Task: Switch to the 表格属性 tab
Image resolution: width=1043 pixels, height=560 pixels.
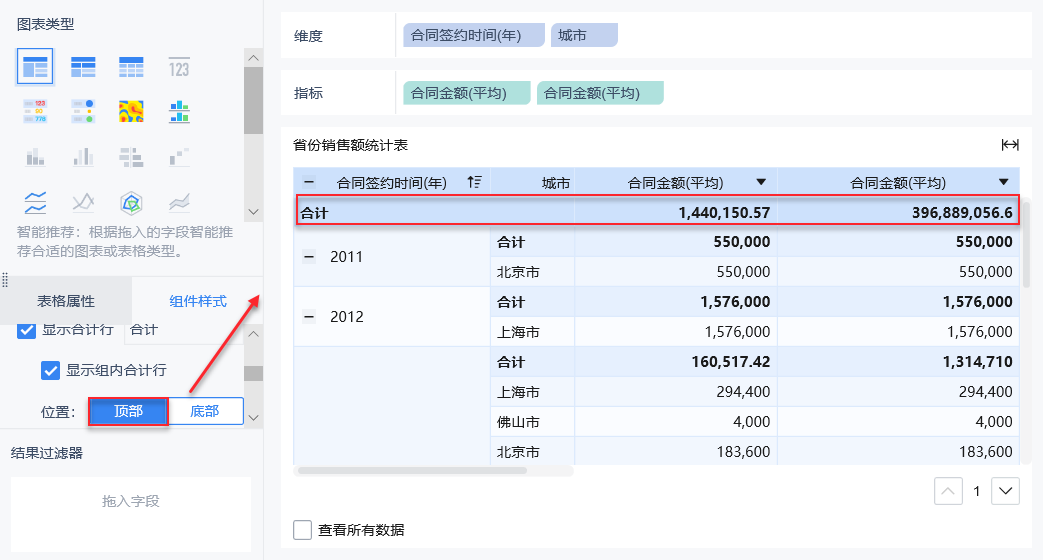Action: pos(66,301)
